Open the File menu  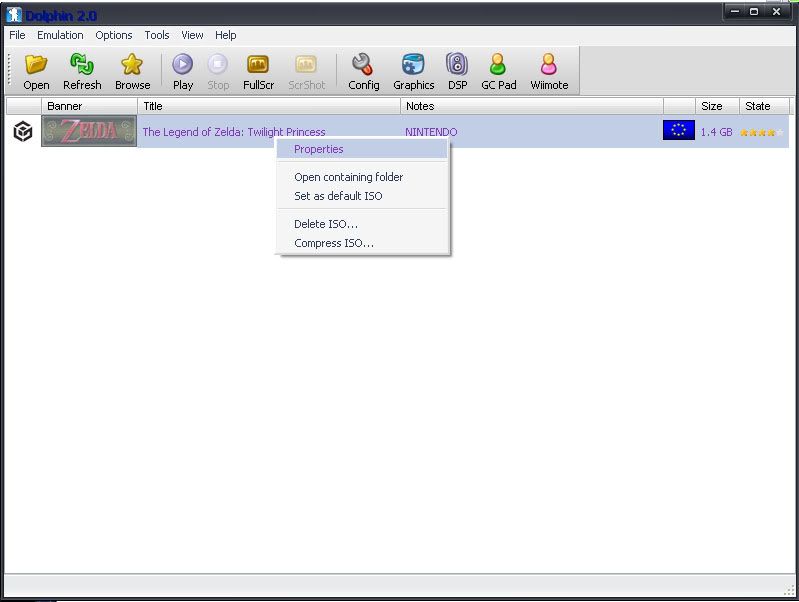(x=17, y=35)
